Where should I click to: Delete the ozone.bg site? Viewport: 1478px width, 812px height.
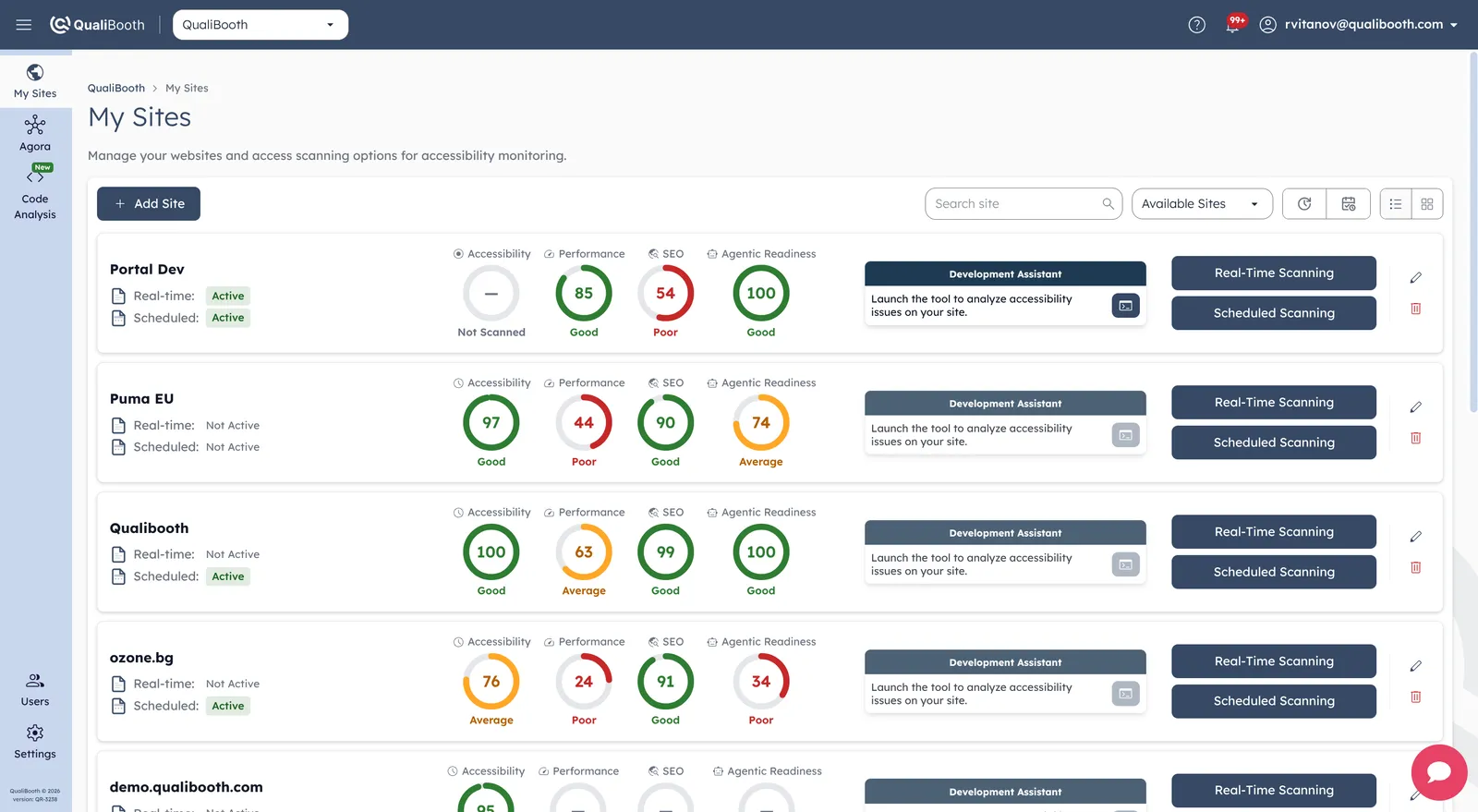point(1415,697)
